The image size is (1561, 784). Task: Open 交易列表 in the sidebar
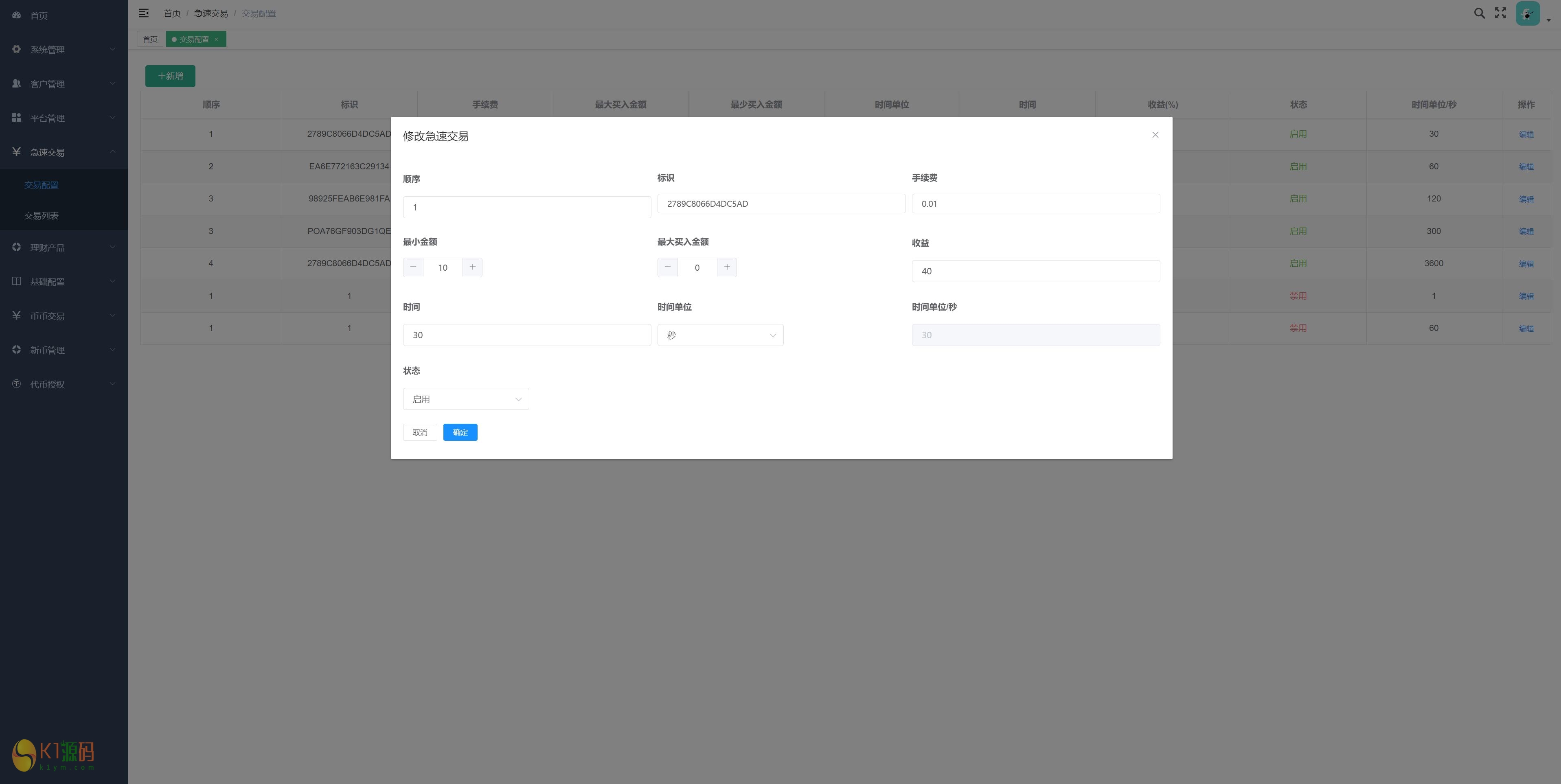[x=41, y=216]
